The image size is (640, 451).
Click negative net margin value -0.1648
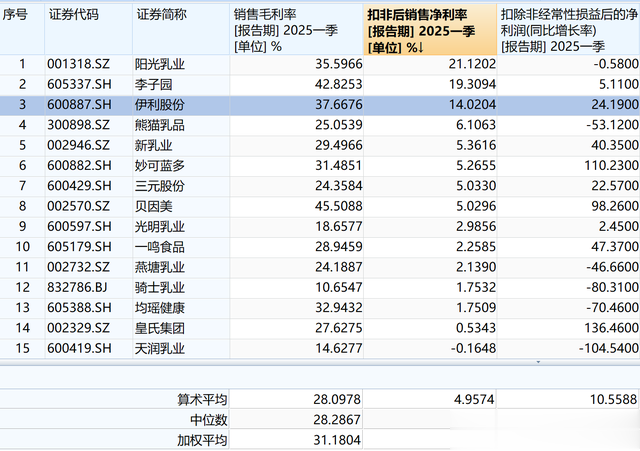pyautogui.click(x=473, y=349)
